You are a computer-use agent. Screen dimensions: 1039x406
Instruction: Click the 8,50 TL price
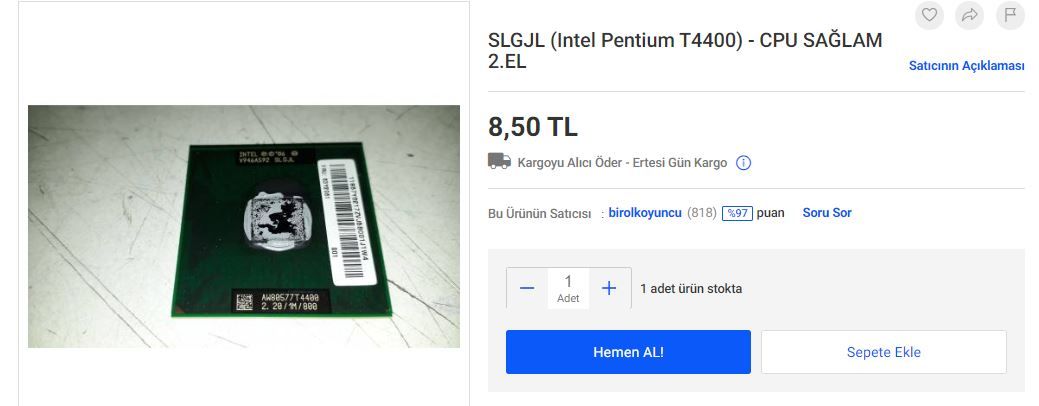click(533, 127)
